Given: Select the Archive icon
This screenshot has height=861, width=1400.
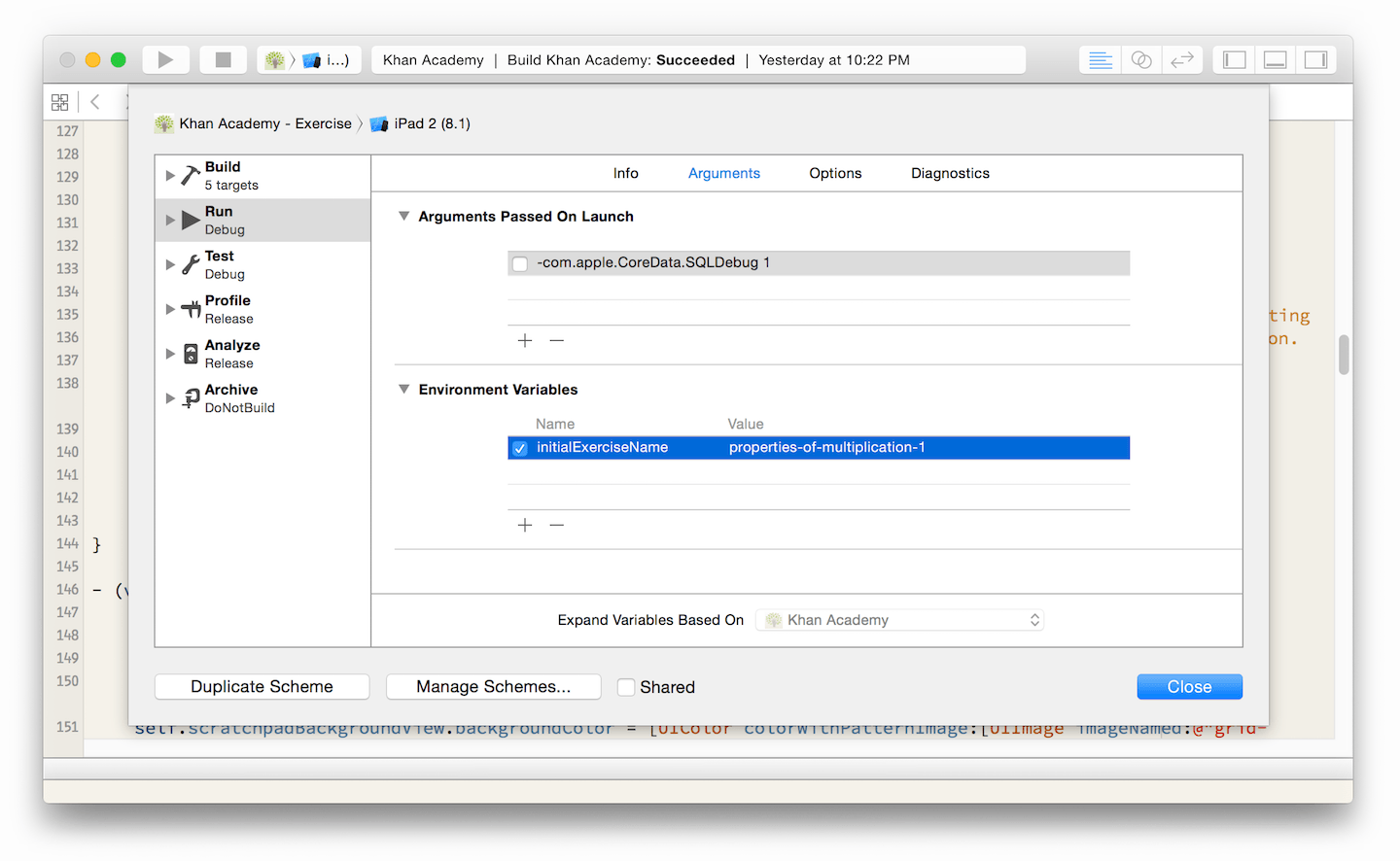Looking at the screenshot, I should pyautogui.click(x=192, y=398).
